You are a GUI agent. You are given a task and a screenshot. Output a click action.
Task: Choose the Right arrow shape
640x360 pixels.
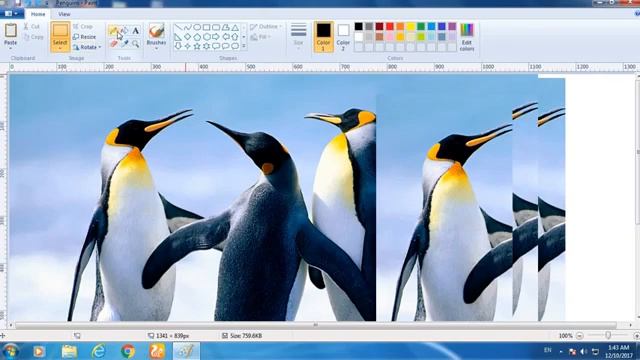tap(216, 37)
